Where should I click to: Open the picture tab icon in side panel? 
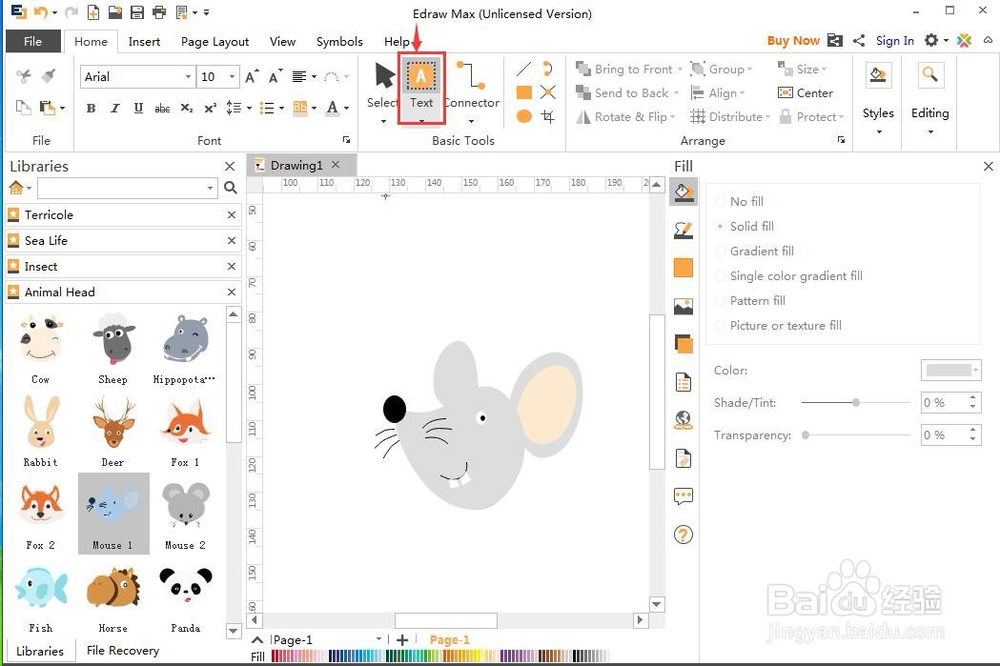tap(683, 307)
